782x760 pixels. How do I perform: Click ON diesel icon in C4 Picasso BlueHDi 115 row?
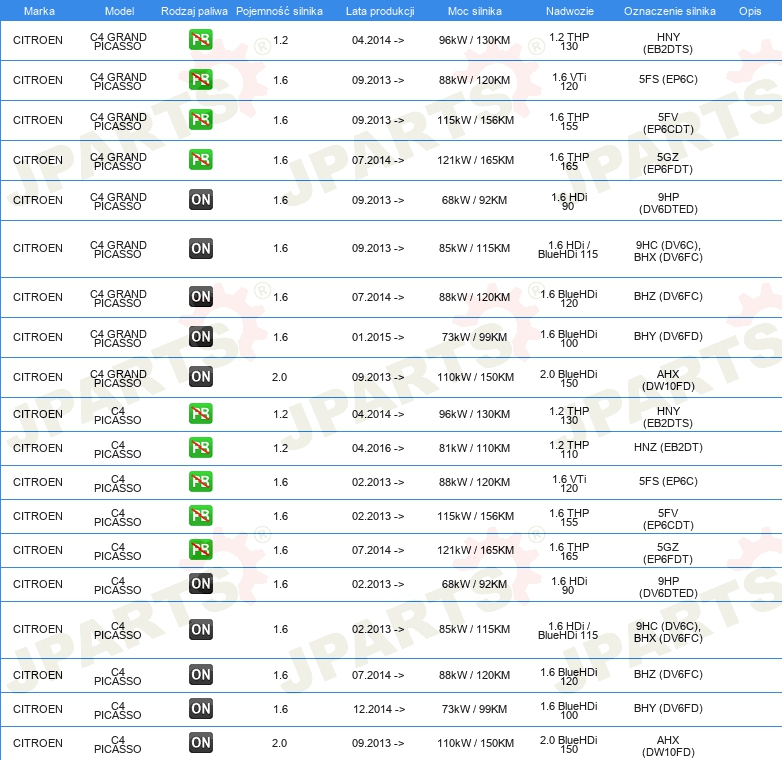tap(200, 629)
